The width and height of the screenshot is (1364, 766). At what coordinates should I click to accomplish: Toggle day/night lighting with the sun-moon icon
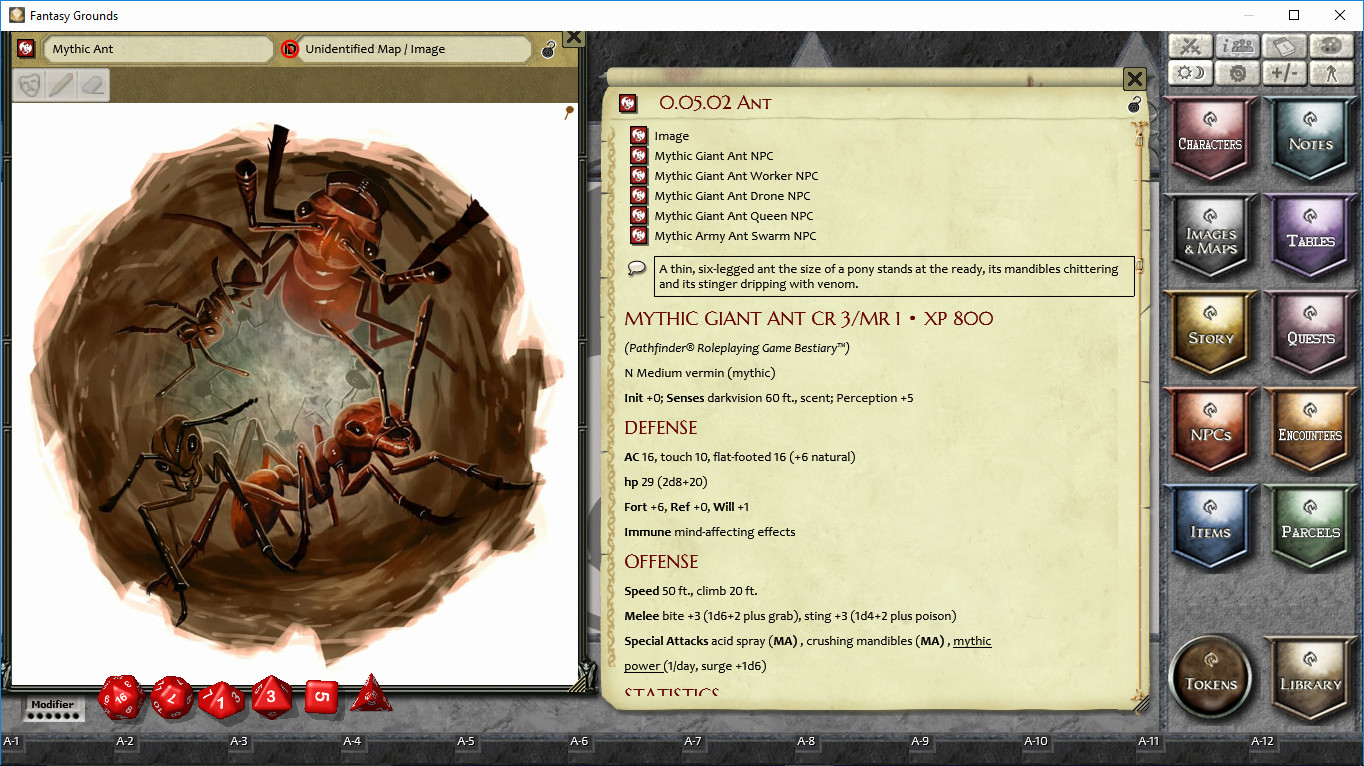1189,71
